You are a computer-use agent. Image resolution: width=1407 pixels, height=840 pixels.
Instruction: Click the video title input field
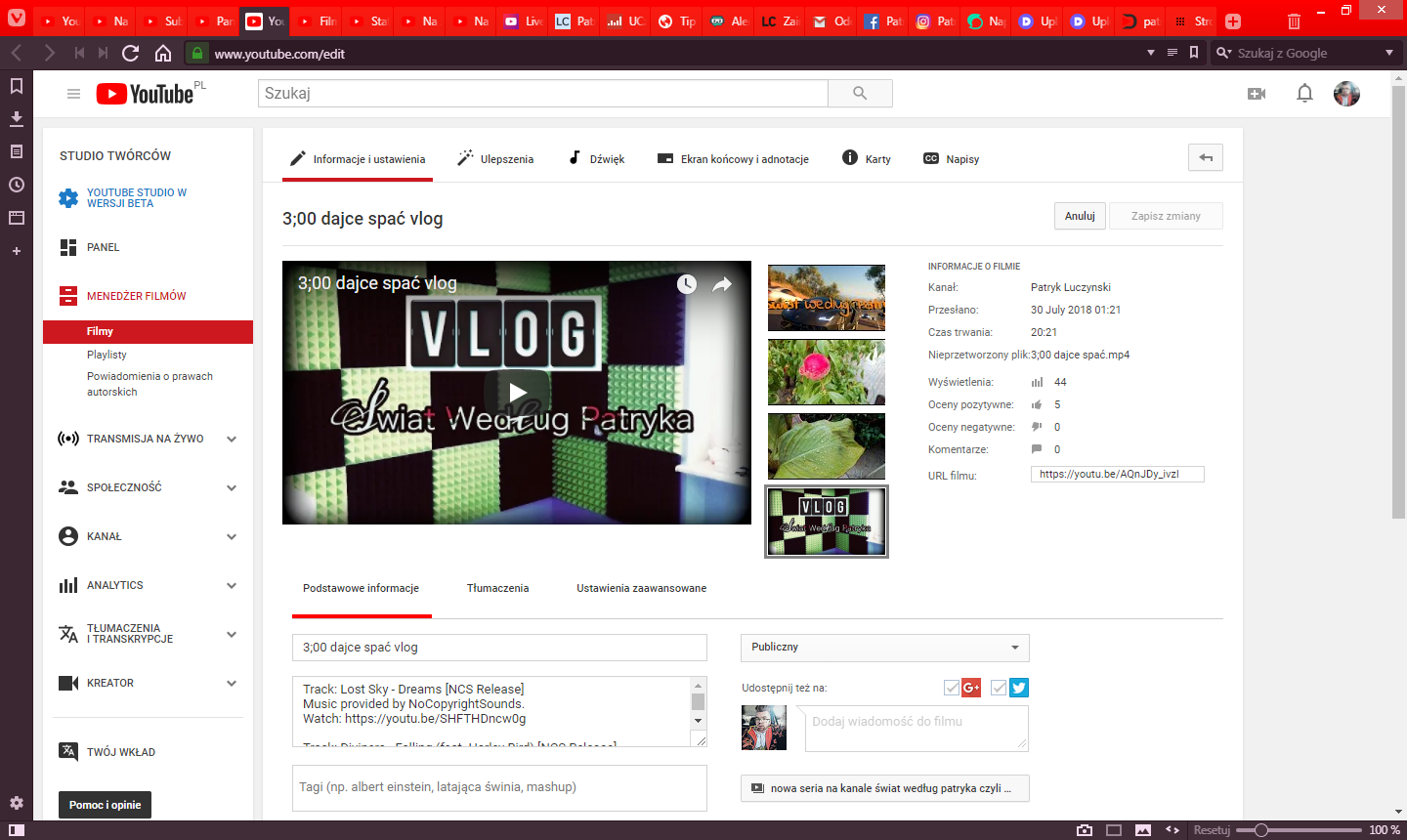tap(499, 648)
